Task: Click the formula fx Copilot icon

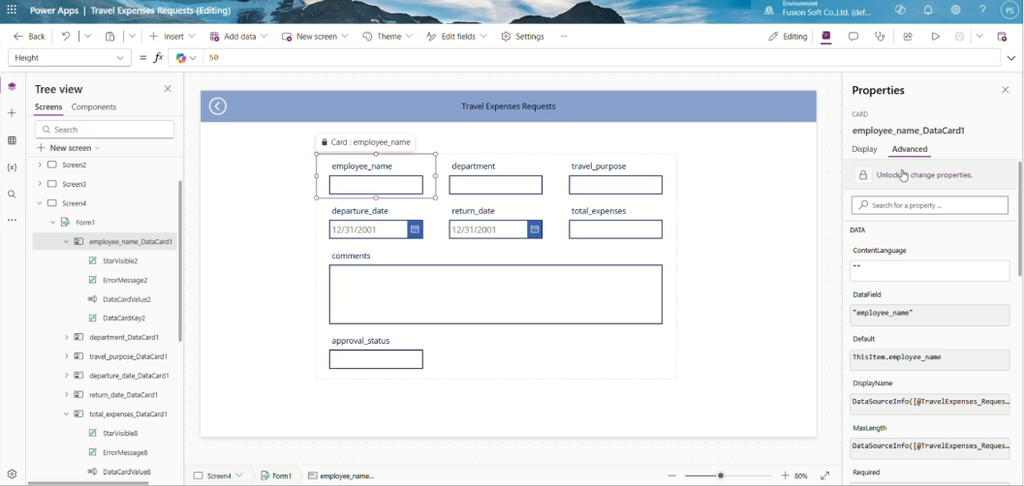Action: [x=181, y=57]
